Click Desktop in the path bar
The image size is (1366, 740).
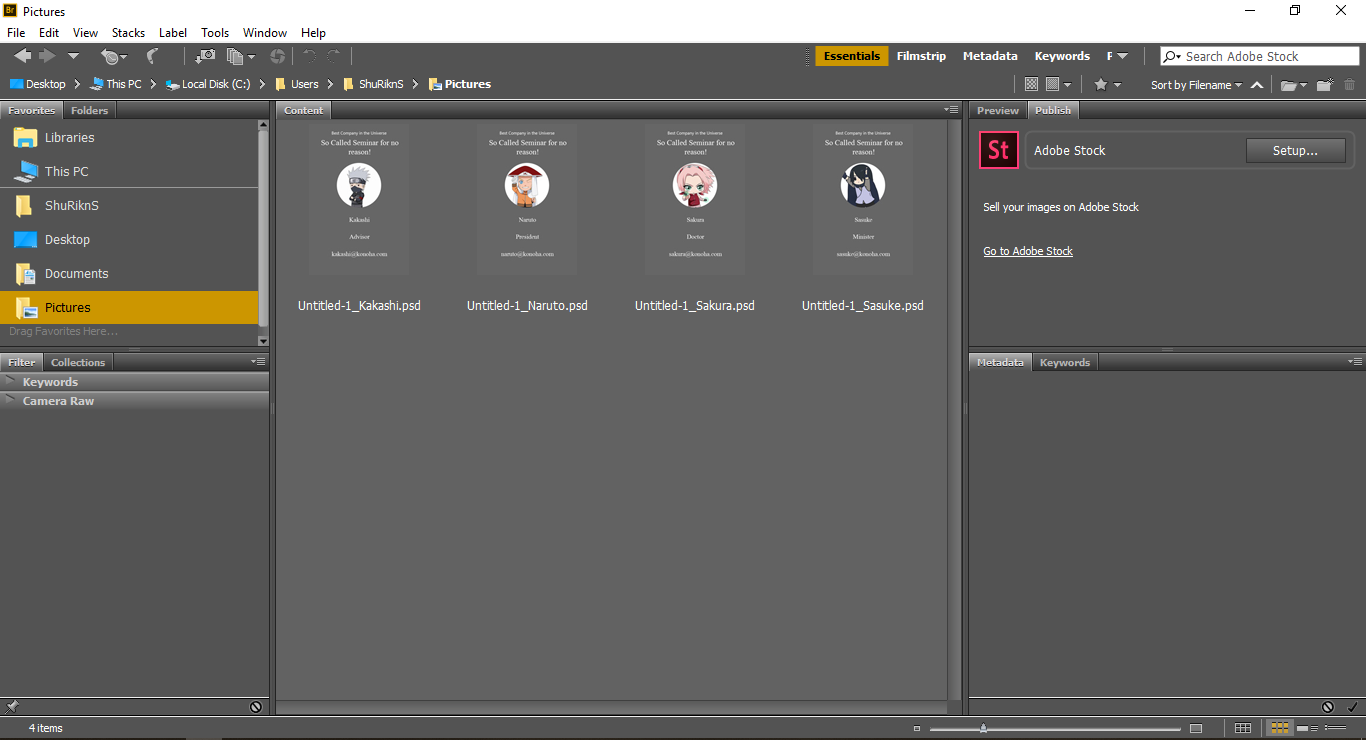point(37,84)
